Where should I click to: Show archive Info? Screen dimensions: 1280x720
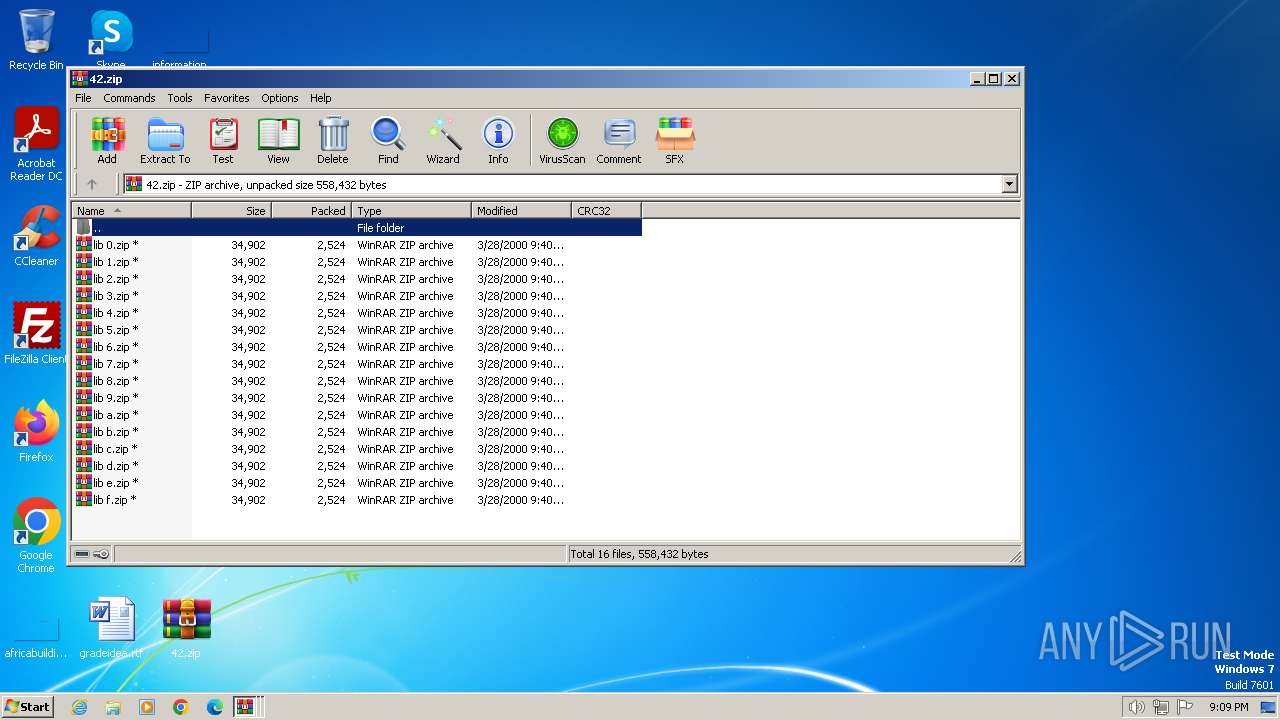pyautogui.click(x=498, y=140)
